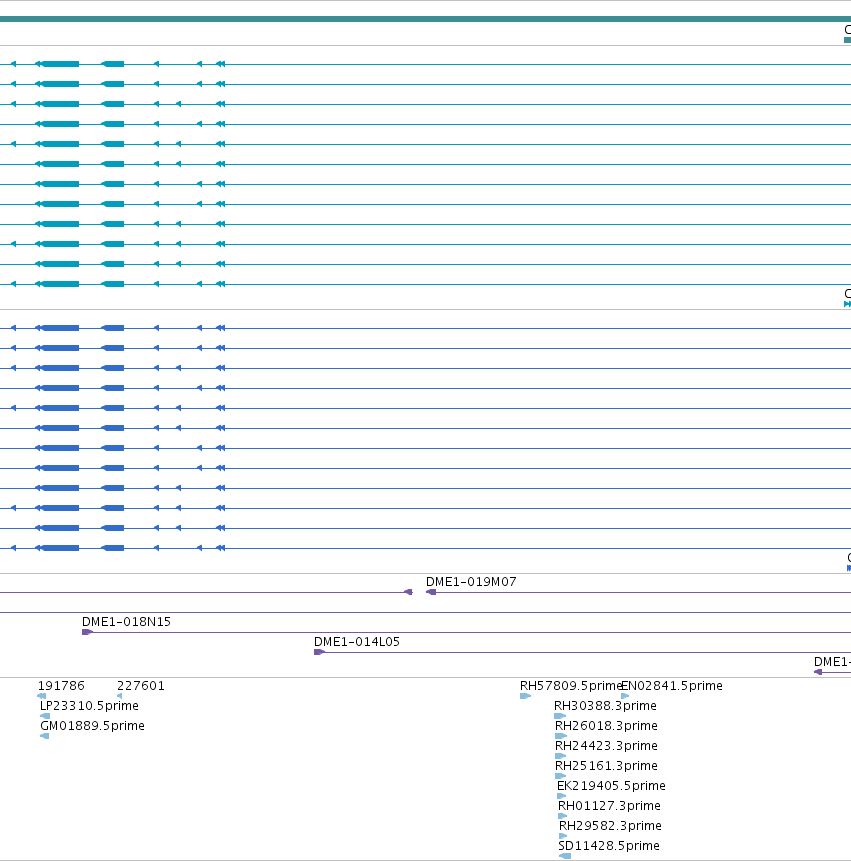The image size is (851, 861).
Task: Click the small arrow glyph under 227601
Action: point(120,696)
